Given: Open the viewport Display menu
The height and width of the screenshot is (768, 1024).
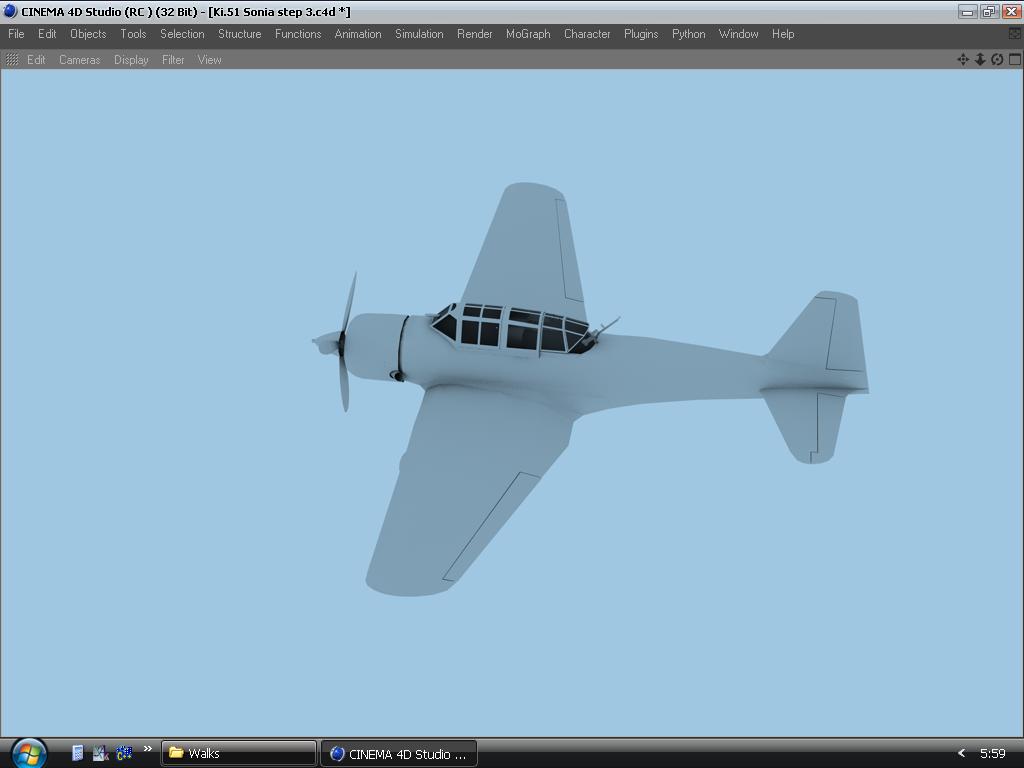Looking at the screenshot, I should [x=131, y=60].
